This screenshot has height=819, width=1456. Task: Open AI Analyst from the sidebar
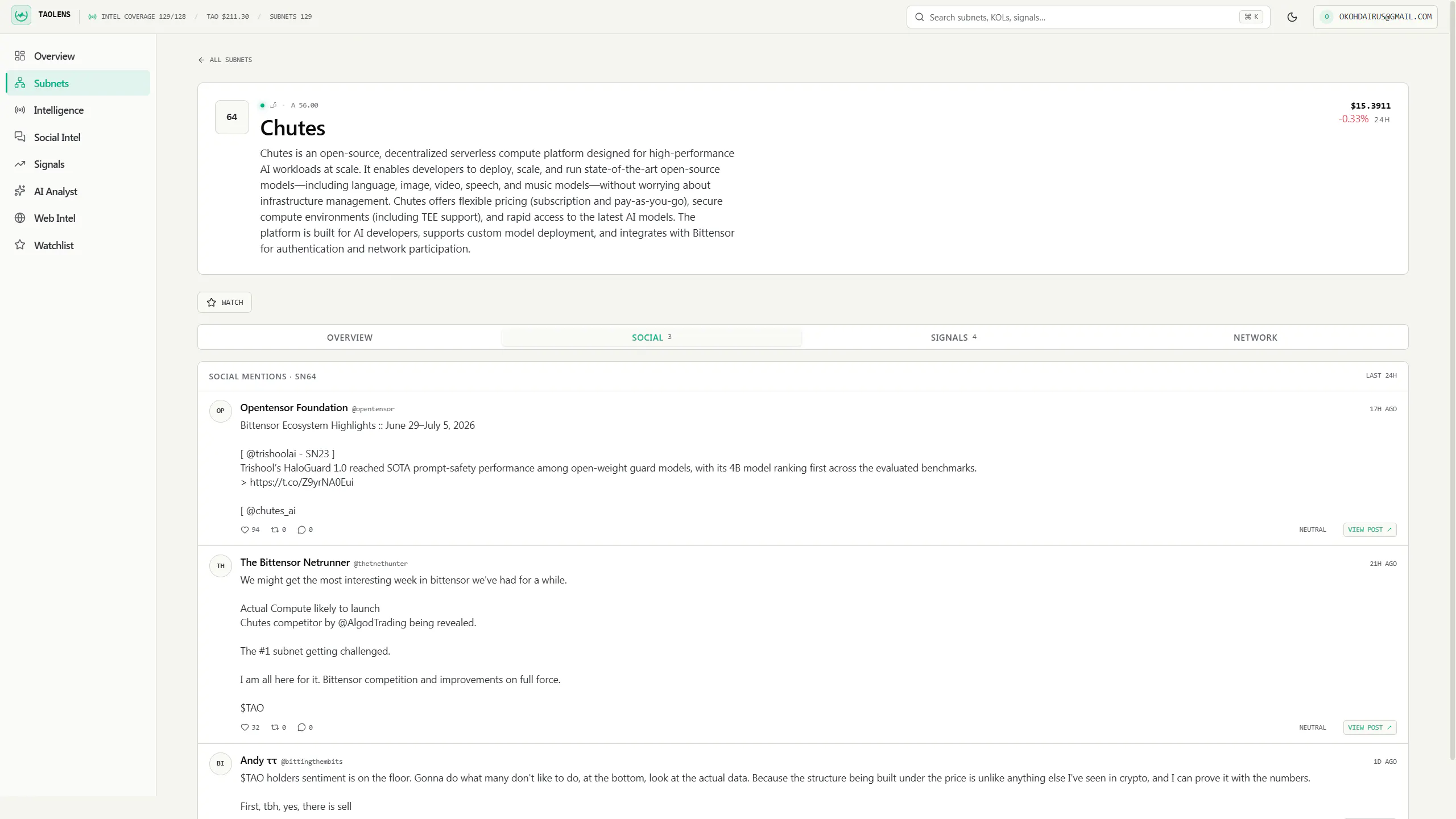[x=78, y=191]
